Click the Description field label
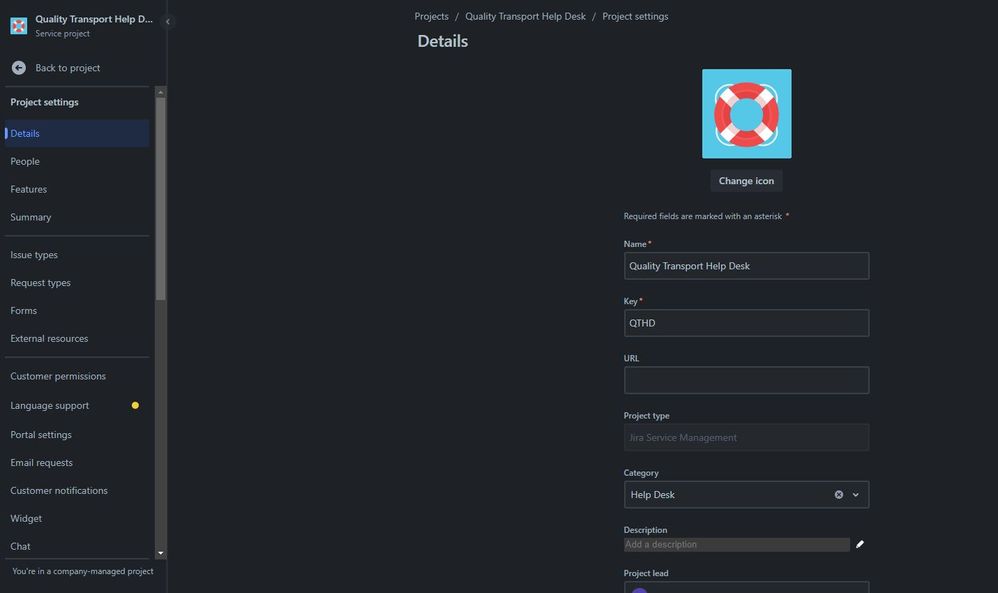The width and height of the screenshot is (998, 593). [x=645, y=530]
